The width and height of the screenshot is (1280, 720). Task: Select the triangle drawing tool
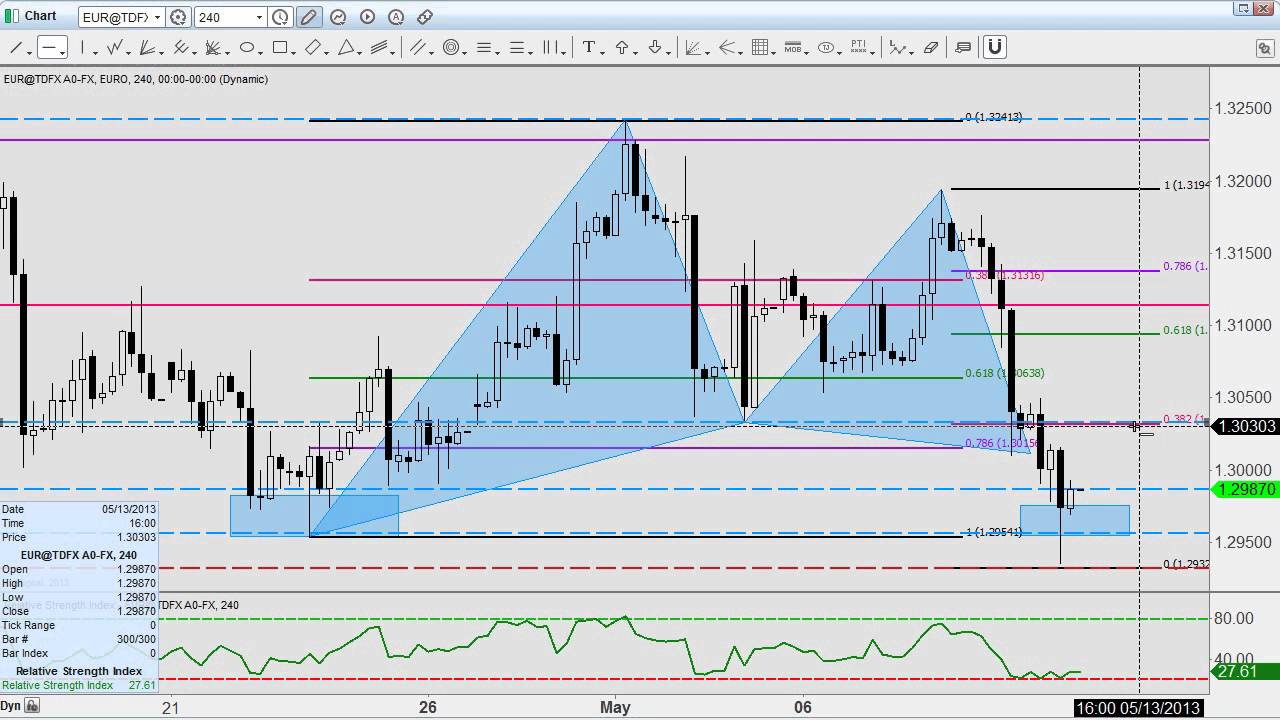click(x=346, y=47)
